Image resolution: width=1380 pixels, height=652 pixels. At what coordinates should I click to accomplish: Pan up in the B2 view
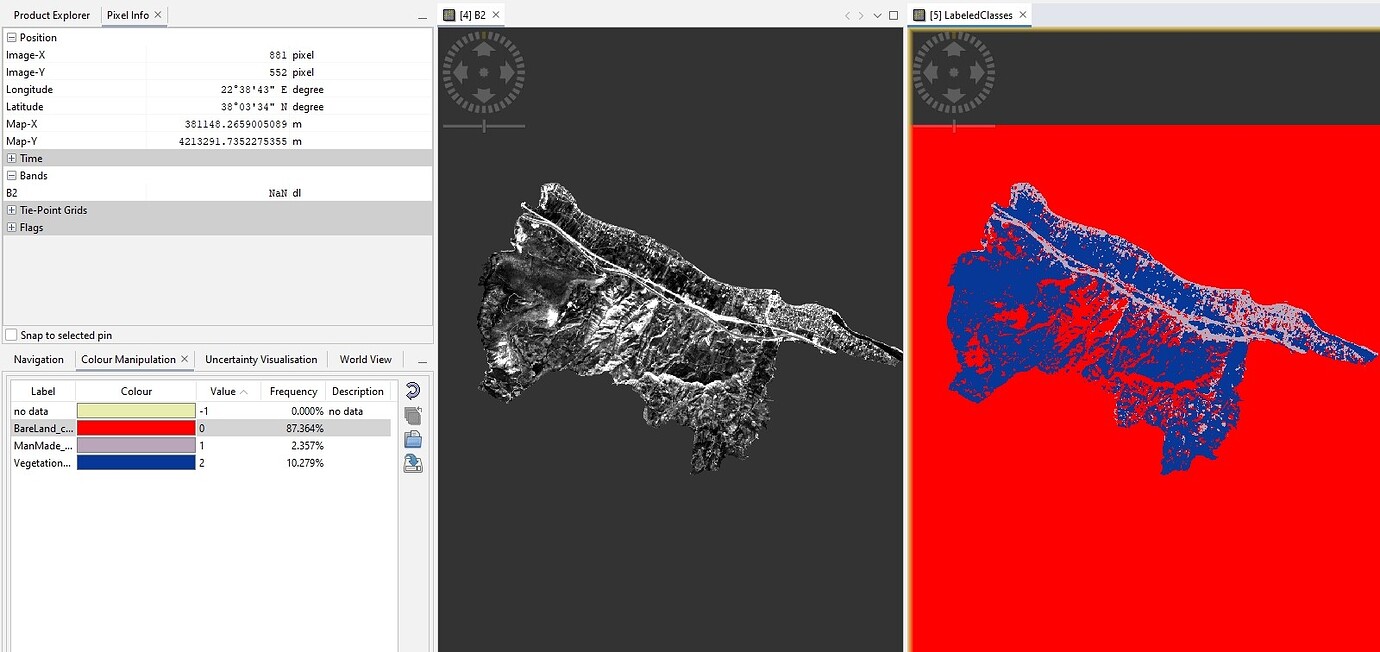click(484, 48)
